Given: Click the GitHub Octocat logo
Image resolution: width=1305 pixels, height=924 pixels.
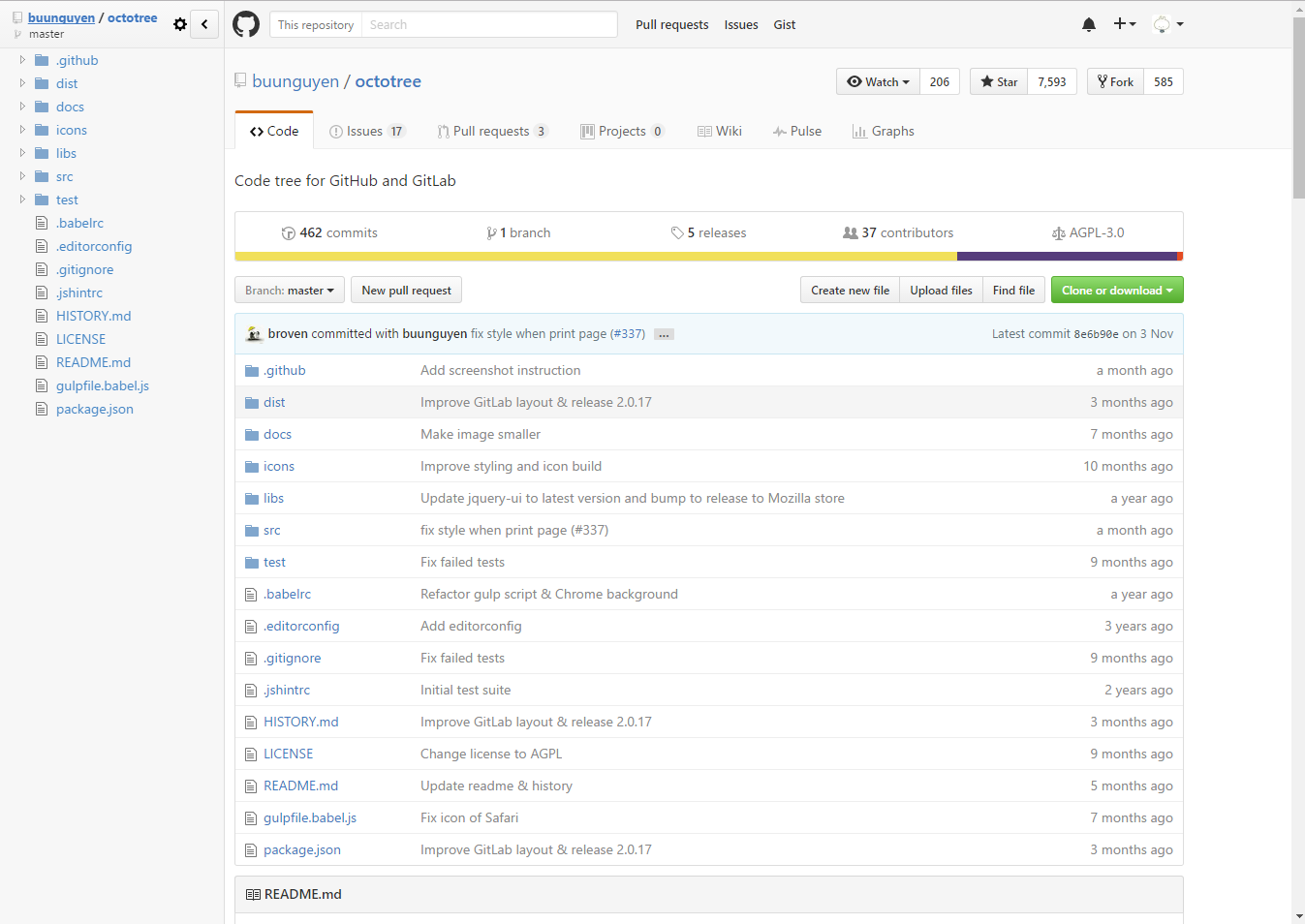Looking at the screenshot, I should tap(246, 24).
